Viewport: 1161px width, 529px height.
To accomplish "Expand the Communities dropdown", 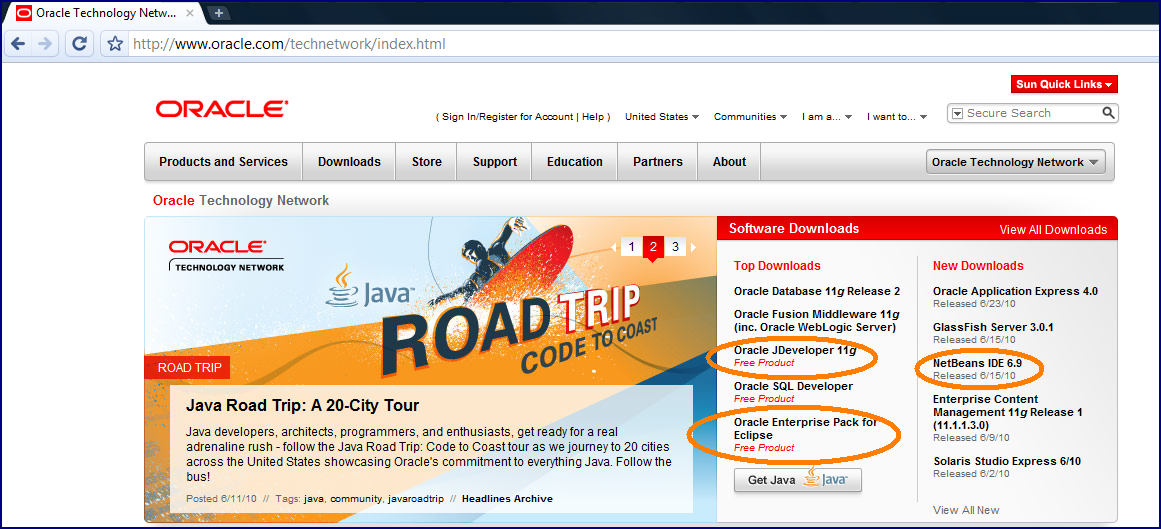I will pyautogui.click(x=750, y=116).
